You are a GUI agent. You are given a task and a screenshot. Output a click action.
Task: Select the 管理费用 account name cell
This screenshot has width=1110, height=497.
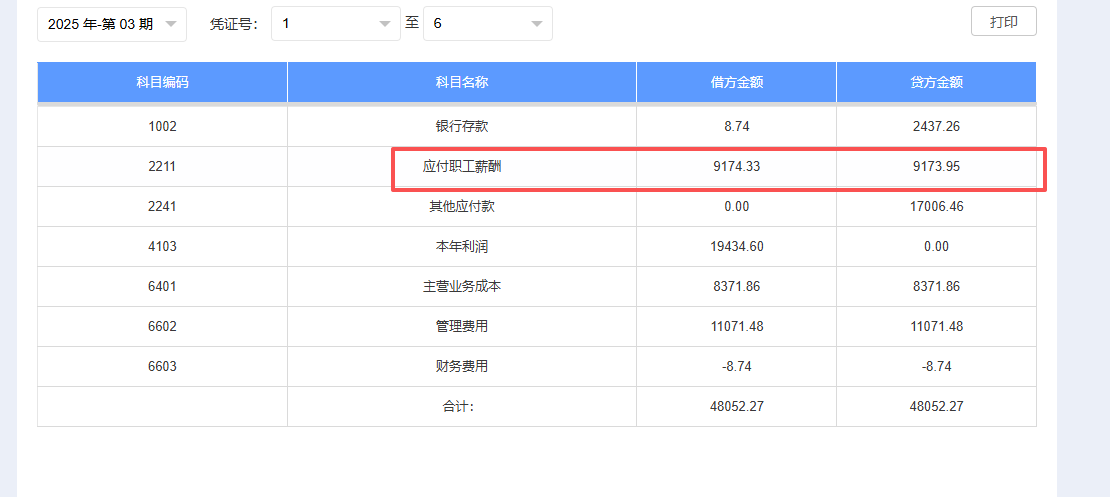(461, 327)
